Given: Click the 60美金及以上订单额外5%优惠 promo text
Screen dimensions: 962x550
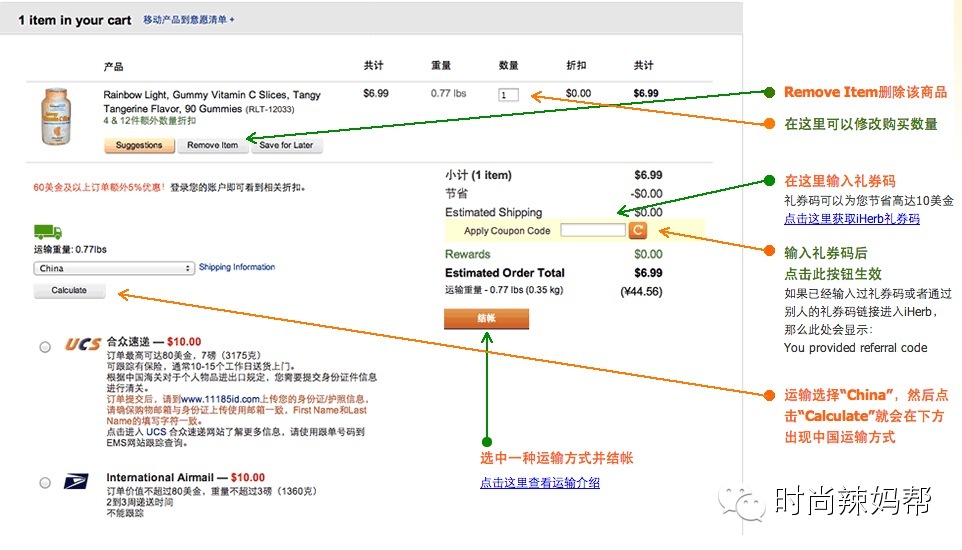Looking at the screenshot, I should [99, 187].
